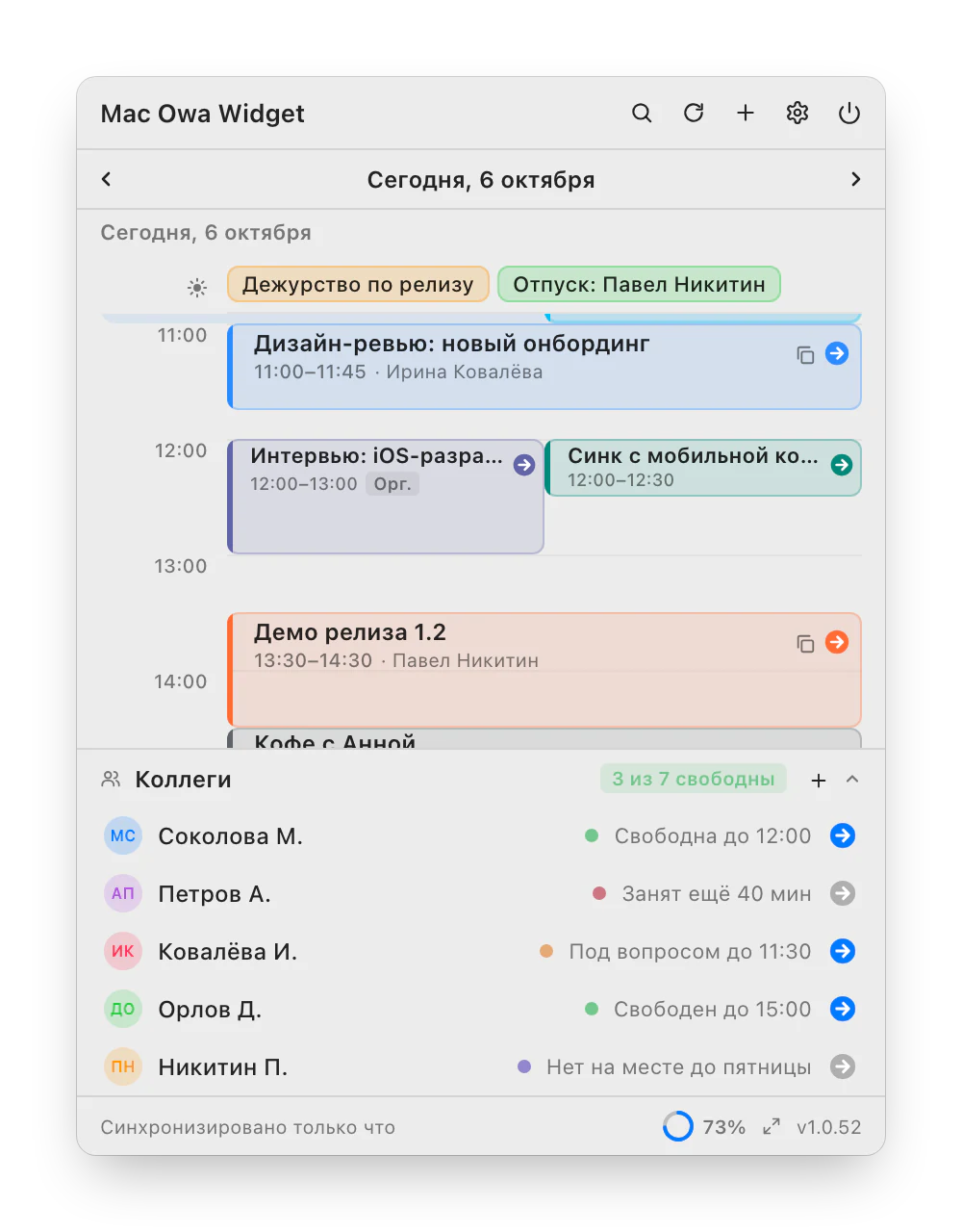
Task: Click the Коллеги section heading
Action: pos(184,780)
